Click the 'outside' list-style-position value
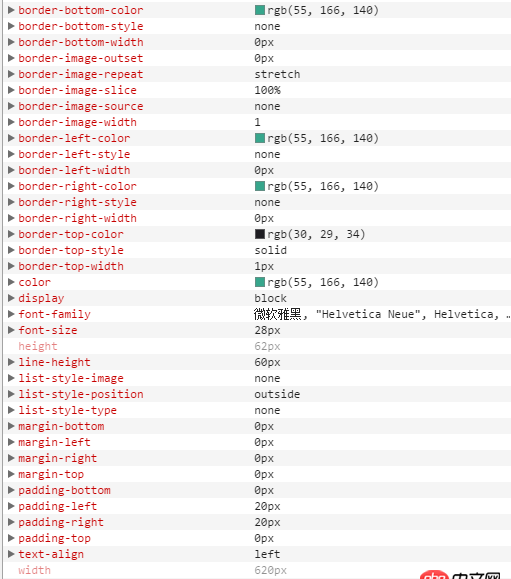This screenshot has height=579, width=511. coord(277,394)
